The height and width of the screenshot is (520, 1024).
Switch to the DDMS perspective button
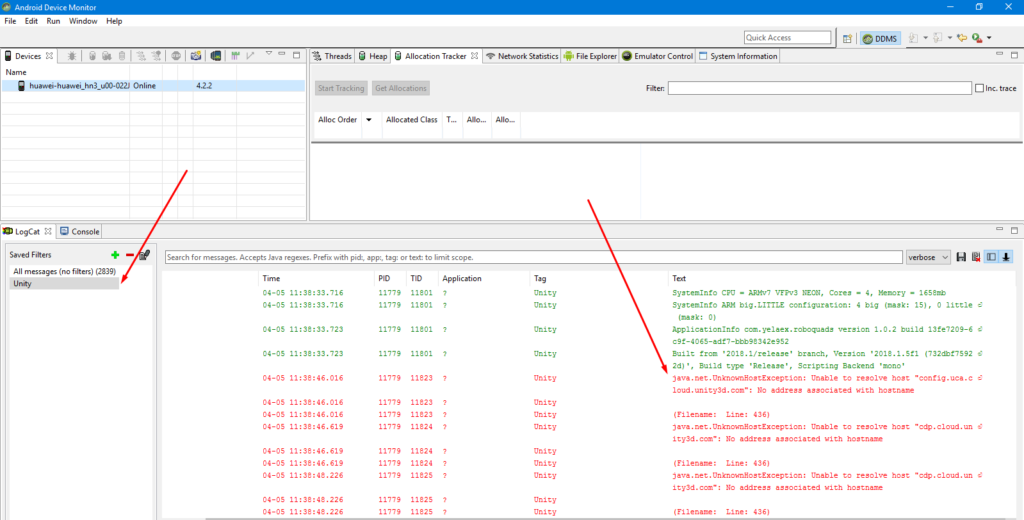pyautogui.click(x=880, y=39)
